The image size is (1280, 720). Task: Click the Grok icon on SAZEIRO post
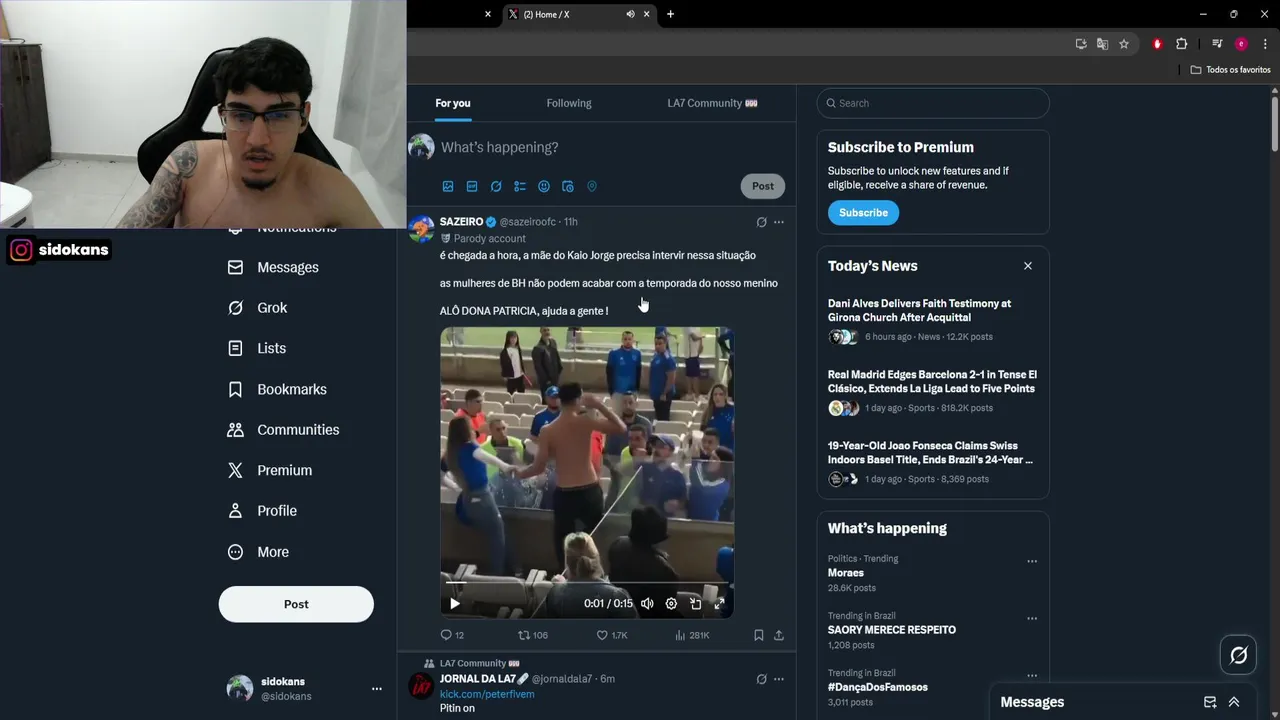[x=761, y=222]
